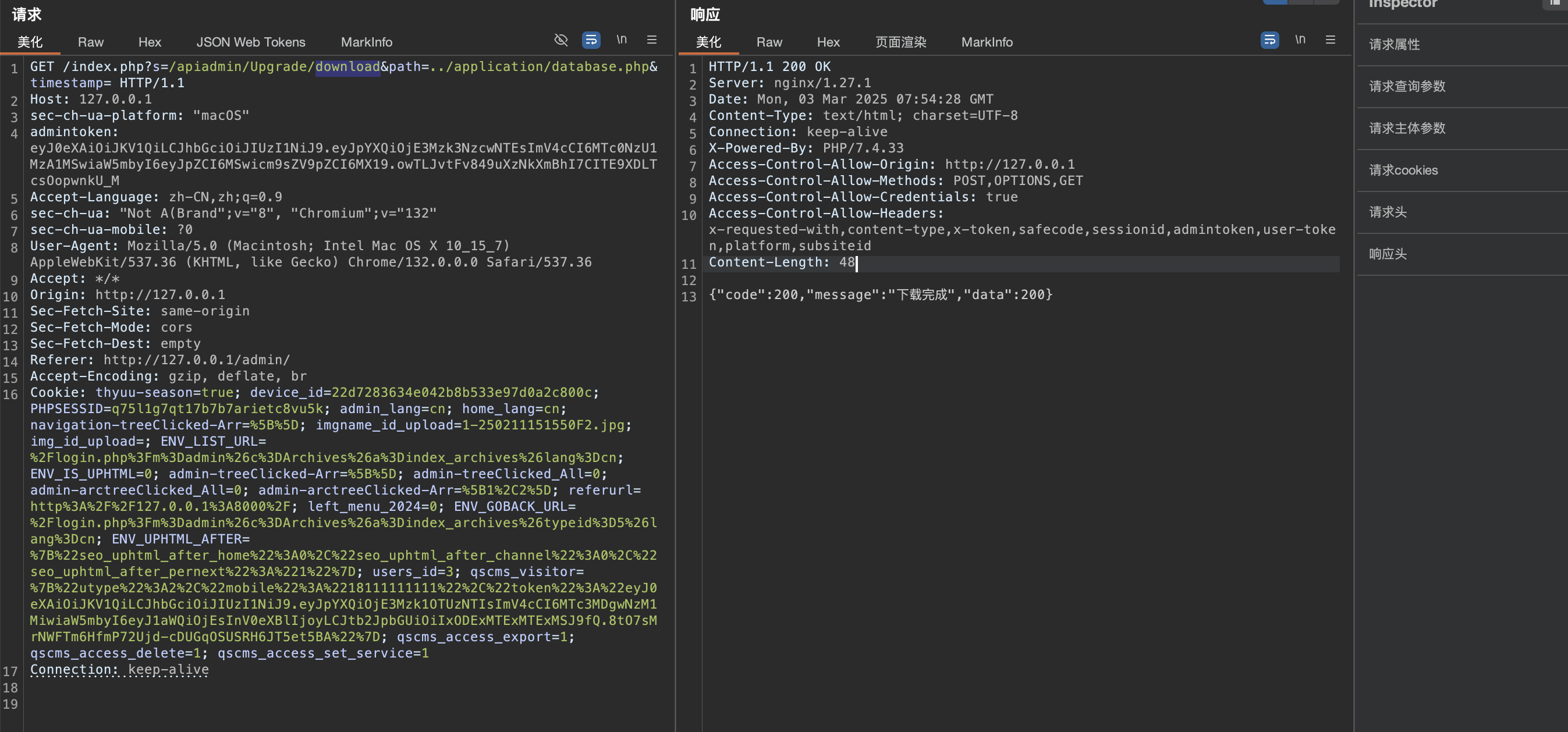Click 'Sec-Fetch-Dest: empty' header line
This screenshot has height=732, width=1568.
coord(116,344)
